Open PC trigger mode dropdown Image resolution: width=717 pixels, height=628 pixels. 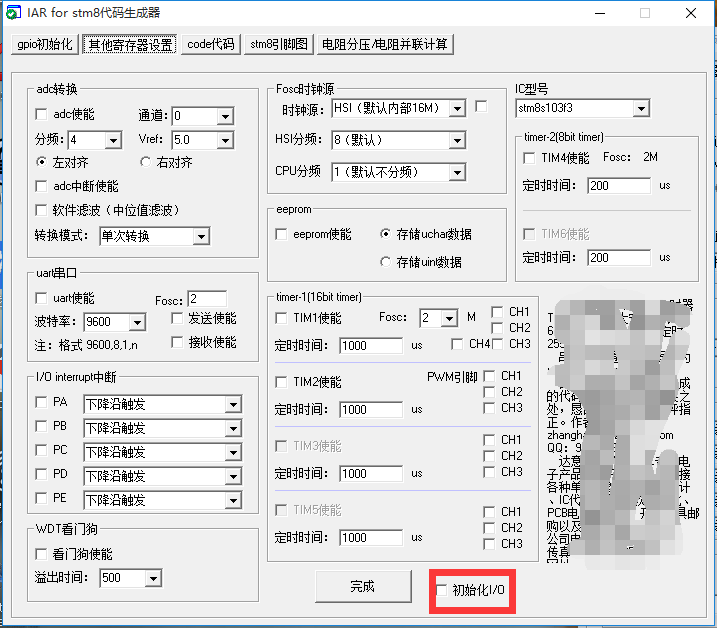click(x=233, y=452)
